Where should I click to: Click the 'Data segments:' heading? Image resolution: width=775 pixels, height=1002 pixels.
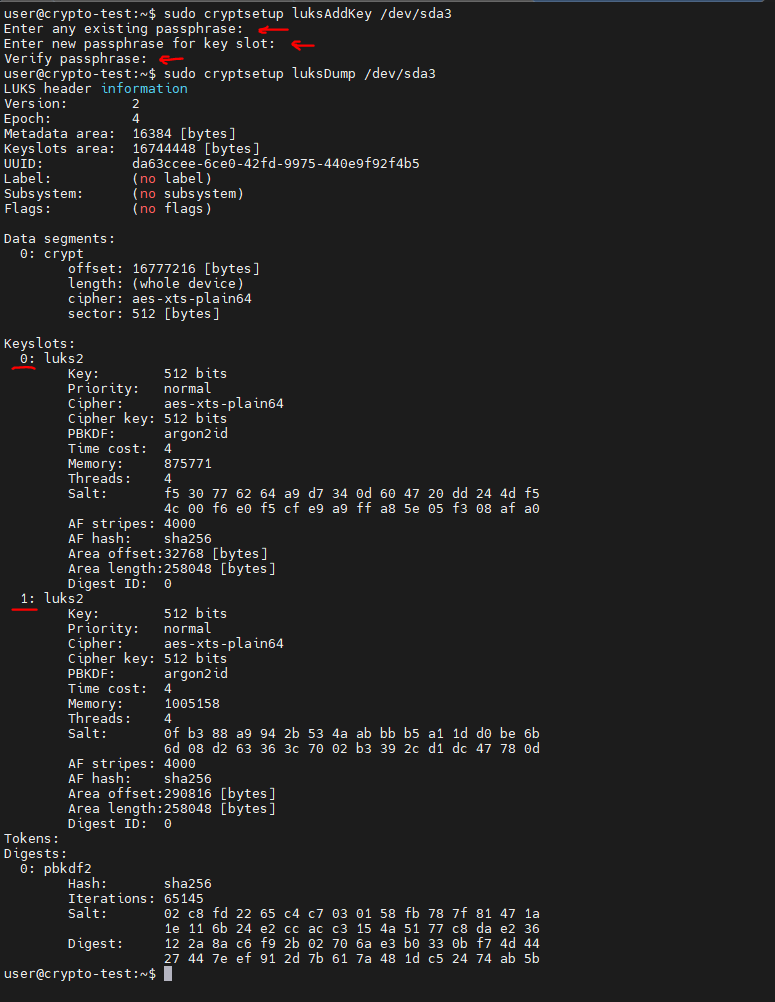pos(59,239)
